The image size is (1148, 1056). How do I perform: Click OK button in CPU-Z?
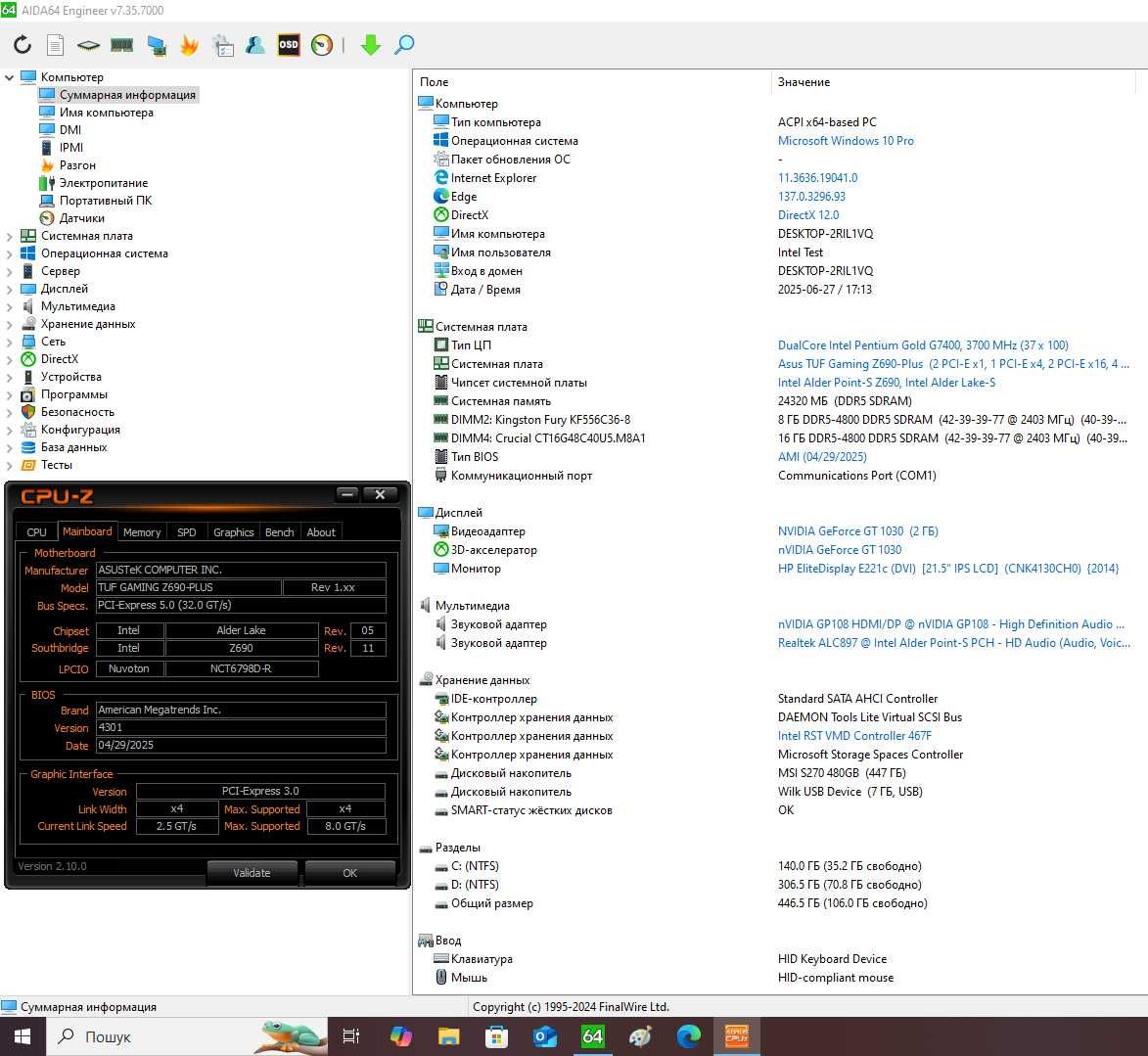[x=350, y=873]
